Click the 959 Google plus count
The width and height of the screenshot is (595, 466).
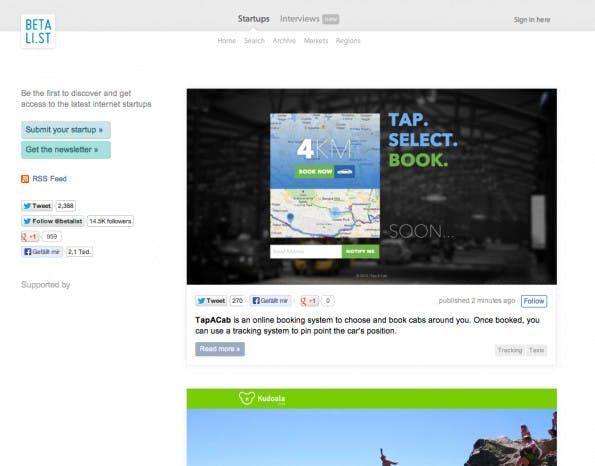[52, 236]
